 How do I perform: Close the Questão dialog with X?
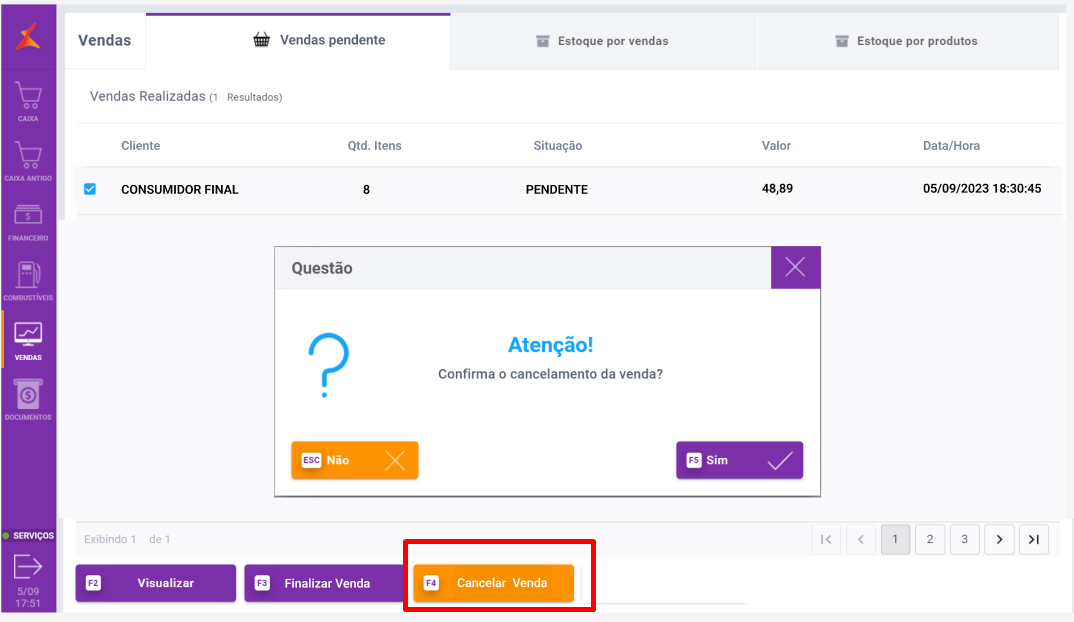point(795,267)
